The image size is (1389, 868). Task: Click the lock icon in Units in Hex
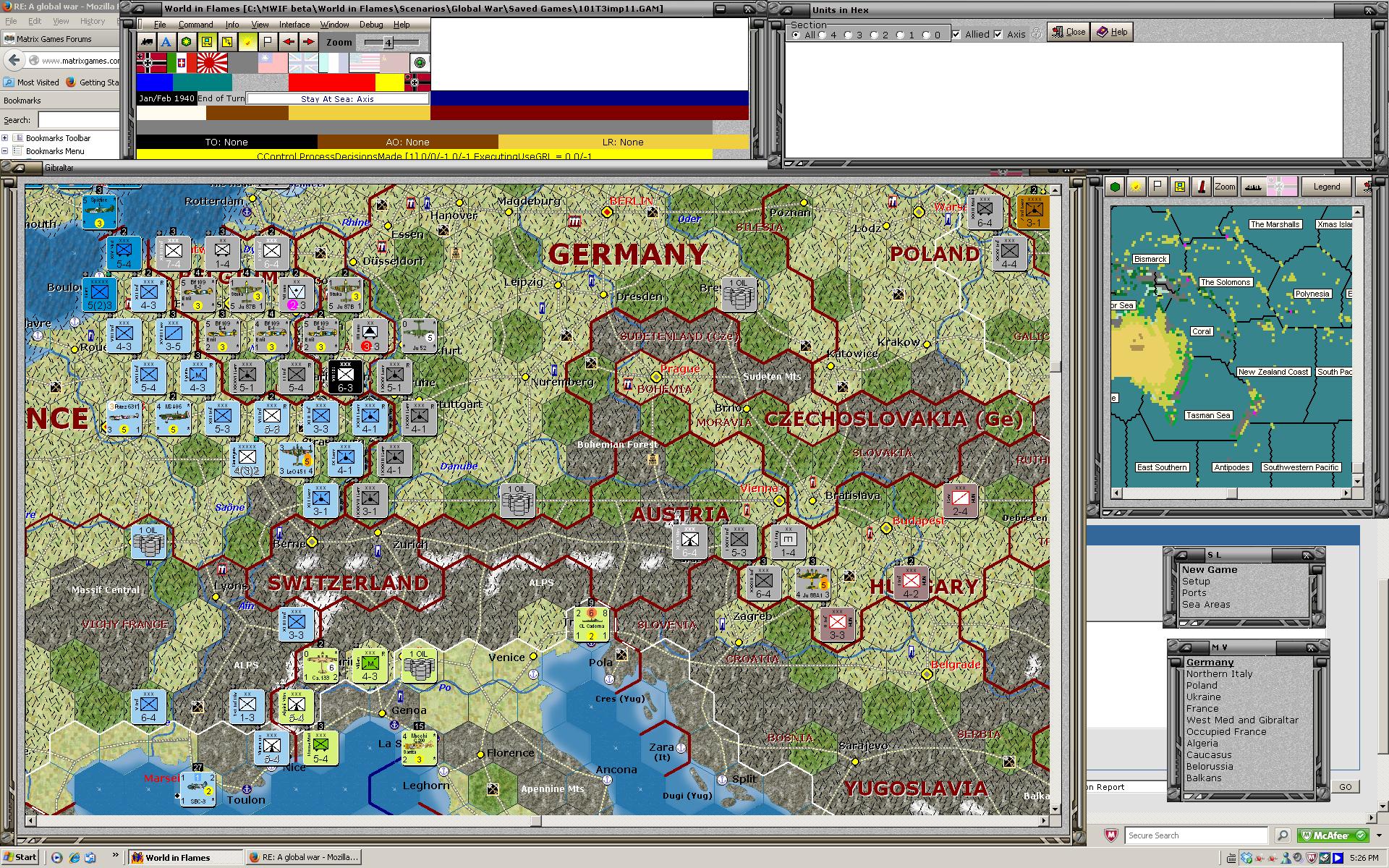tap(1037, 33)
